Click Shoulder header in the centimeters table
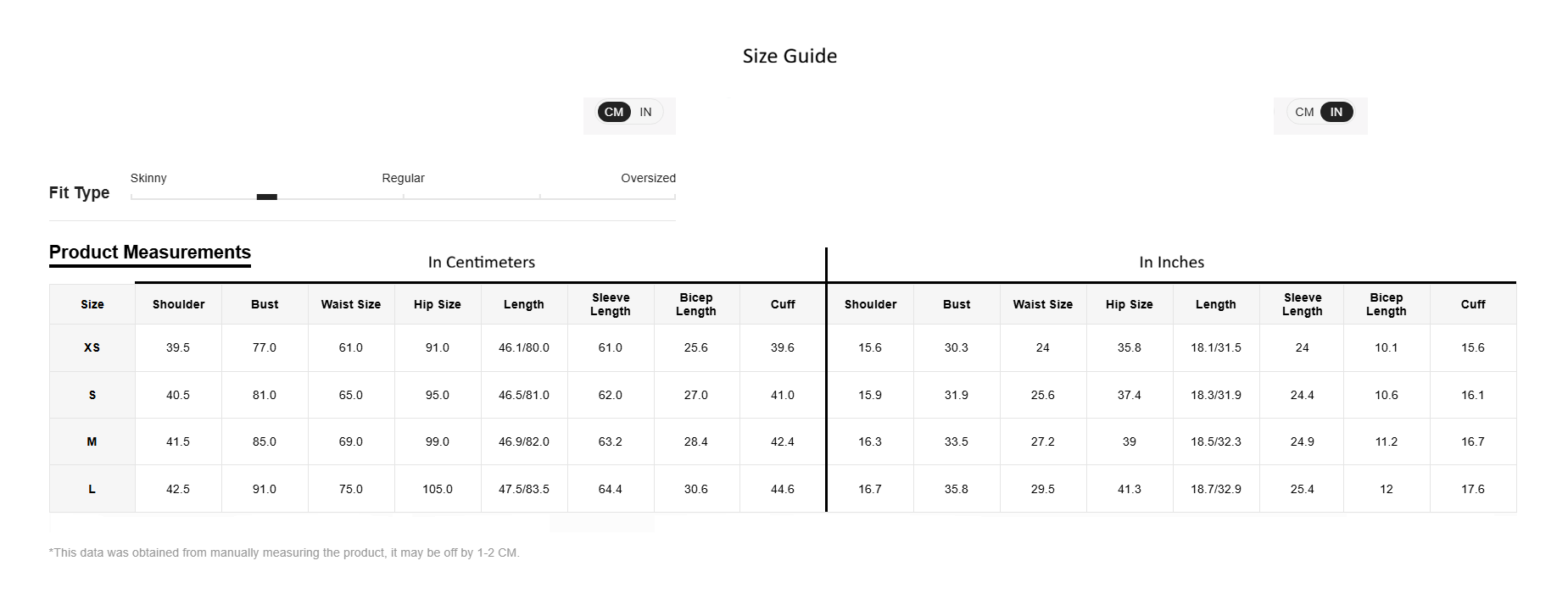 179,304
